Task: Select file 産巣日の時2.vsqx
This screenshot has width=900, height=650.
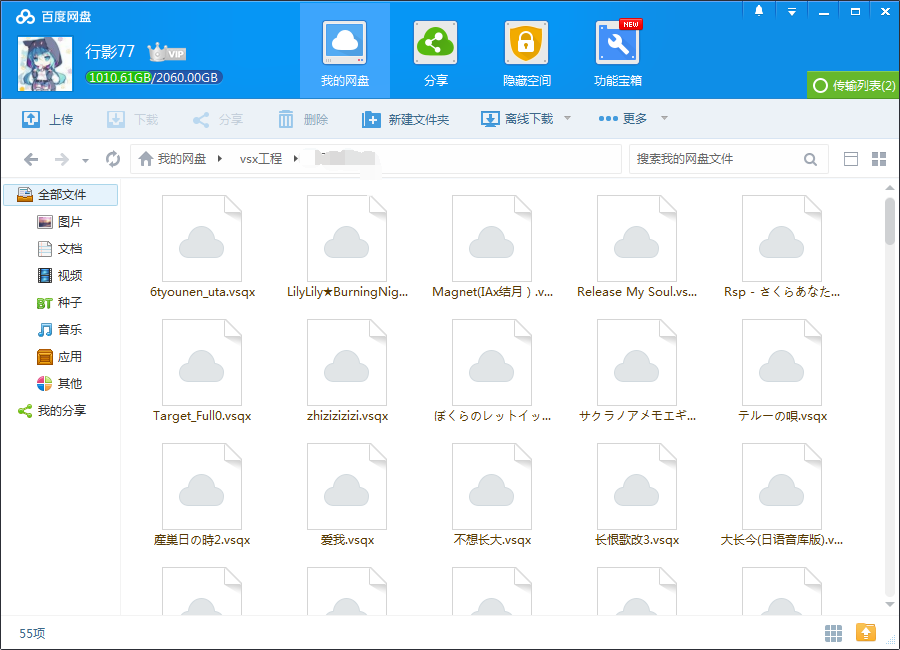Action: 202,495
